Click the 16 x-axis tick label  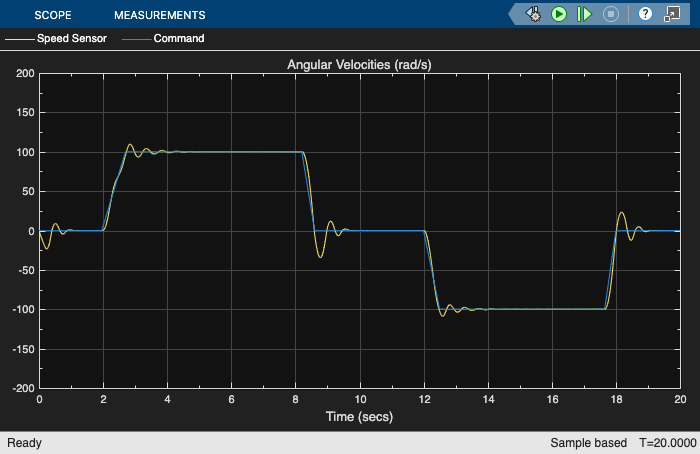pos(552,399)
